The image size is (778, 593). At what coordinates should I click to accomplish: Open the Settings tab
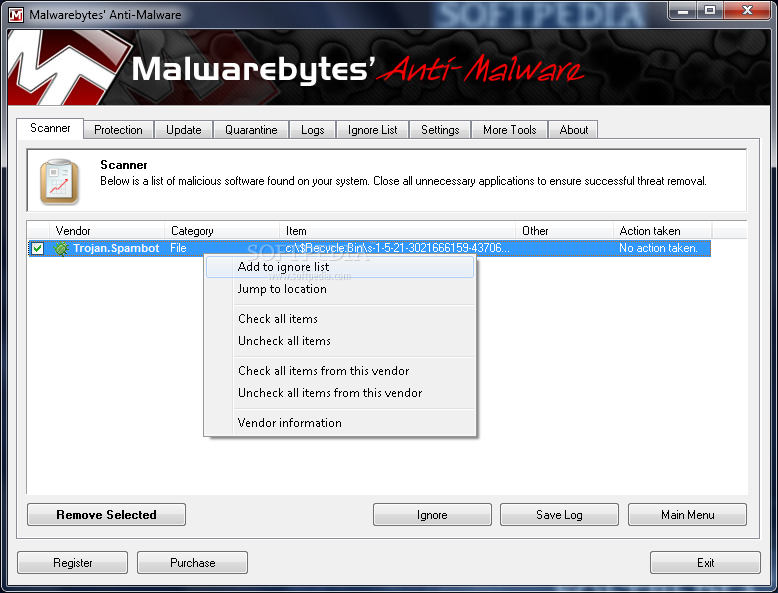pos(440,130)
